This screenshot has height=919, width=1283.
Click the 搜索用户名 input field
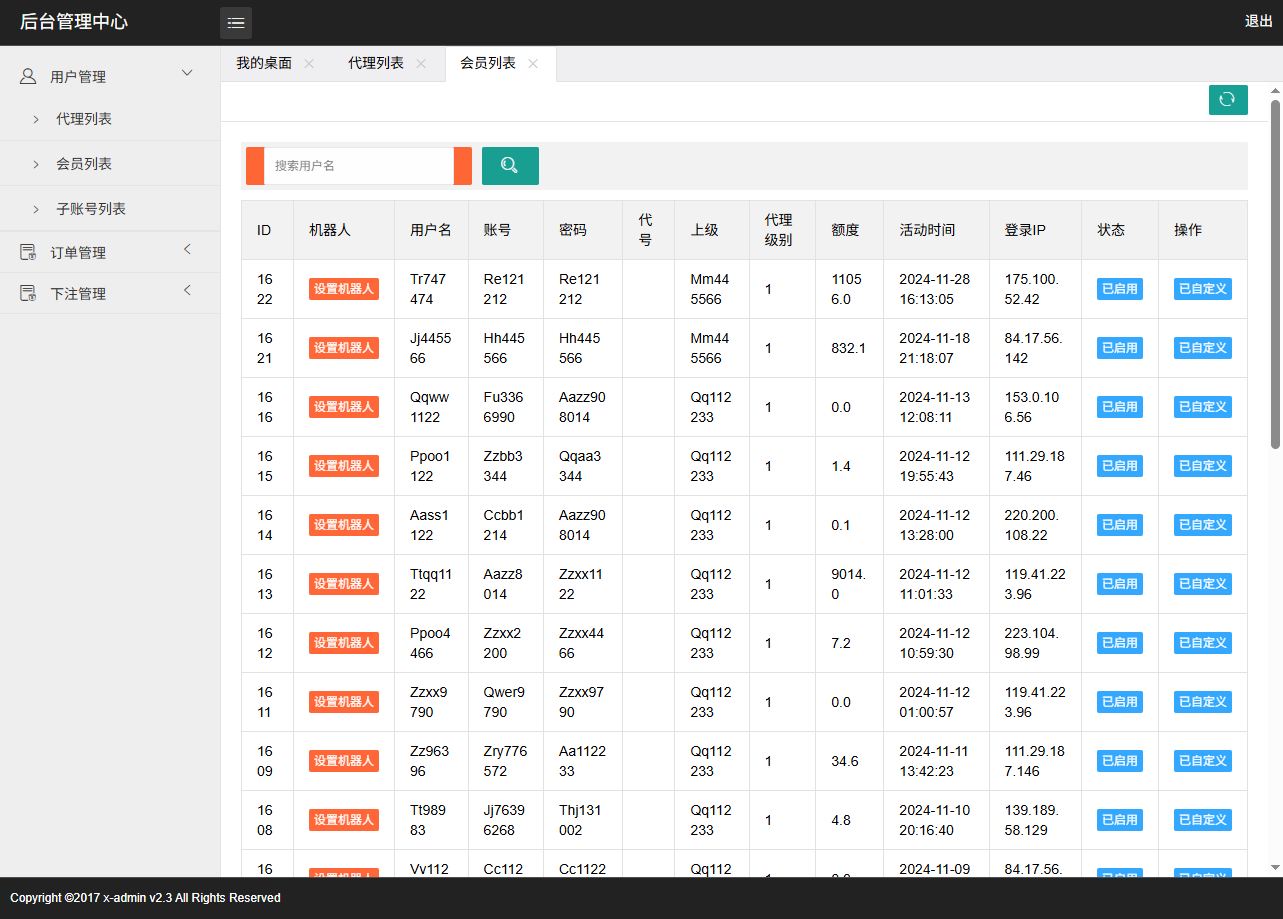358,165
